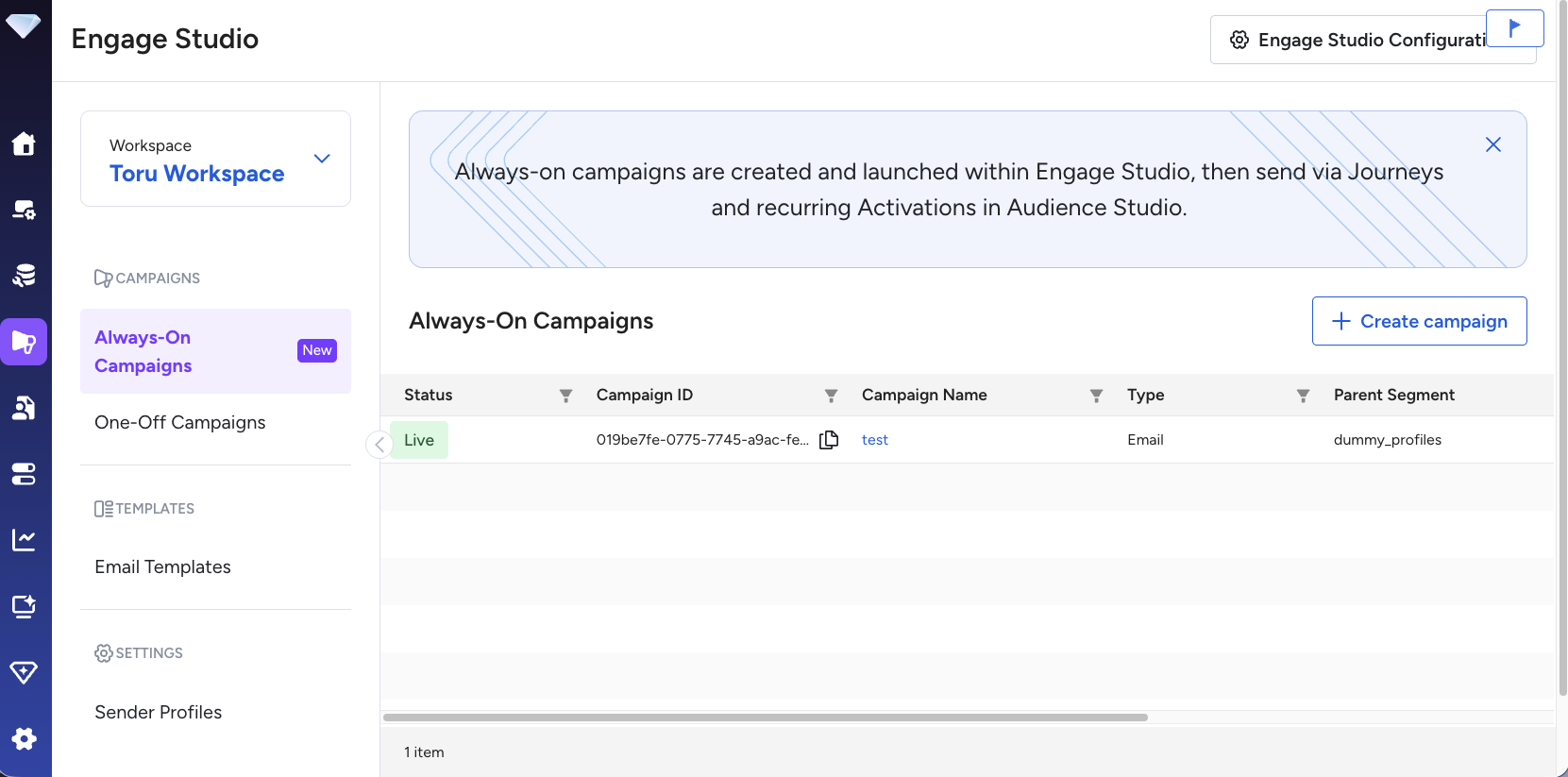Click the home icon in left sidebar

[x=24, y=144]
